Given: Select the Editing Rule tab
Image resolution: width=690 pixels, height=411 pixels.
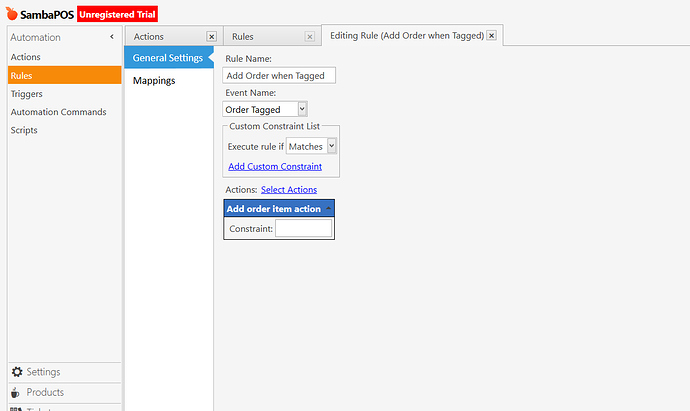Looking at the screenshot, I should pos(407,36).
